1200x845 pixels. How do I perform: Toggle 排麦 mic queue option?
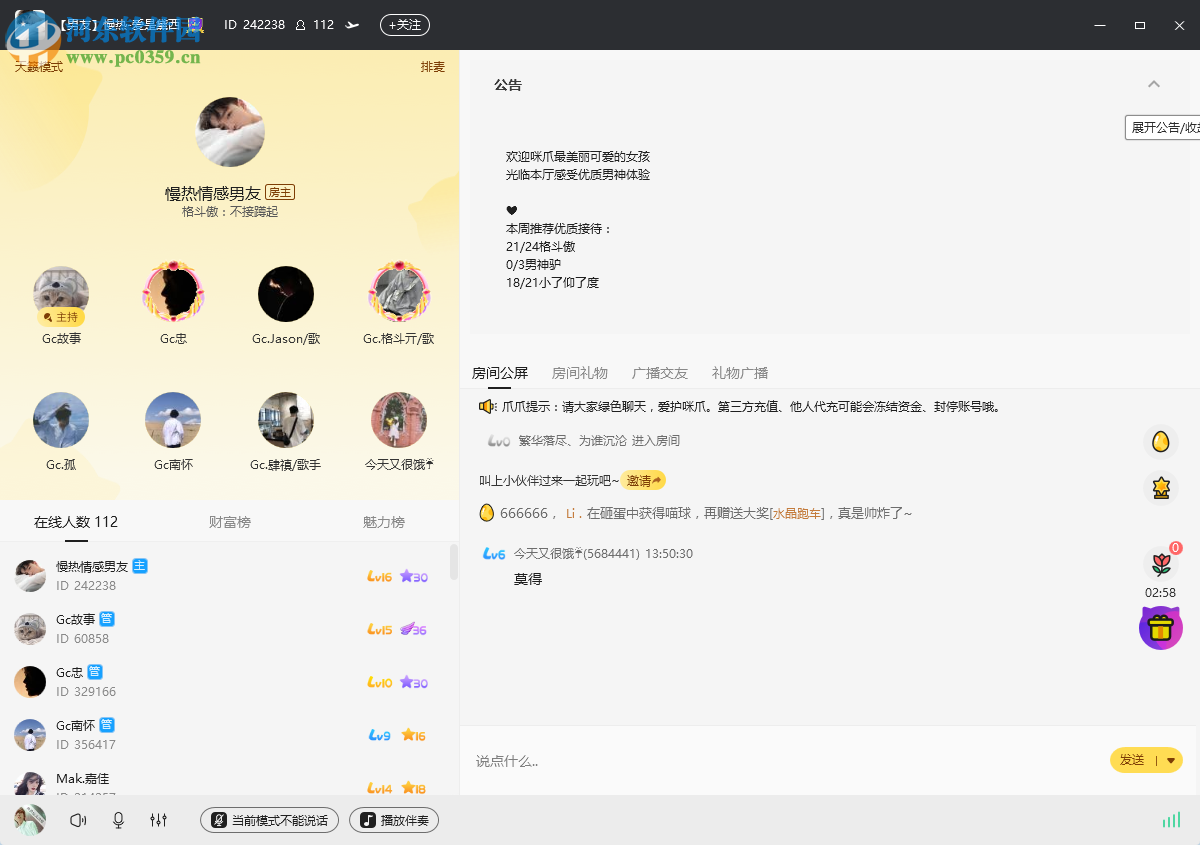point(432,67)
